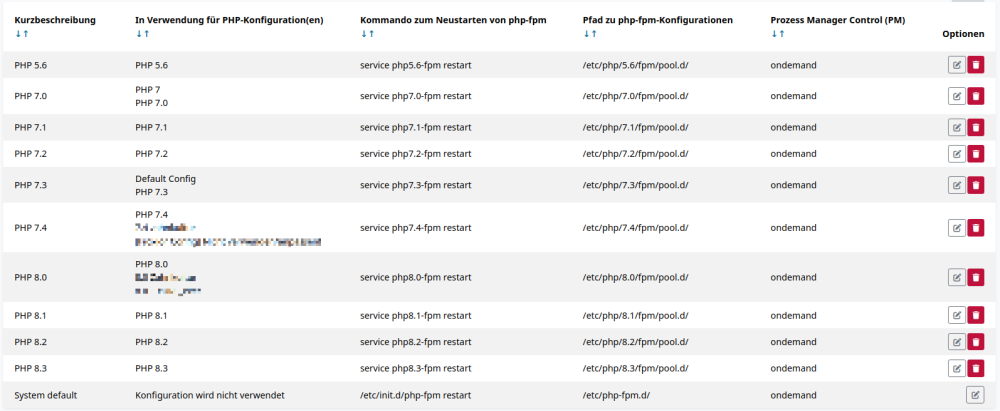Open the edit icon for PHP 7.0
This screenshot has height=411, width=1000.
click(957, 96)
